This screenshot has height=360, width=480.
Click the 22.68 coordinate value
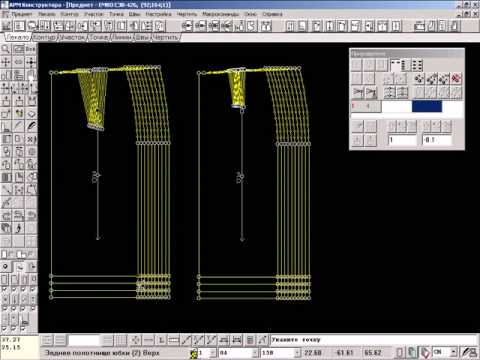coord(313,353)
